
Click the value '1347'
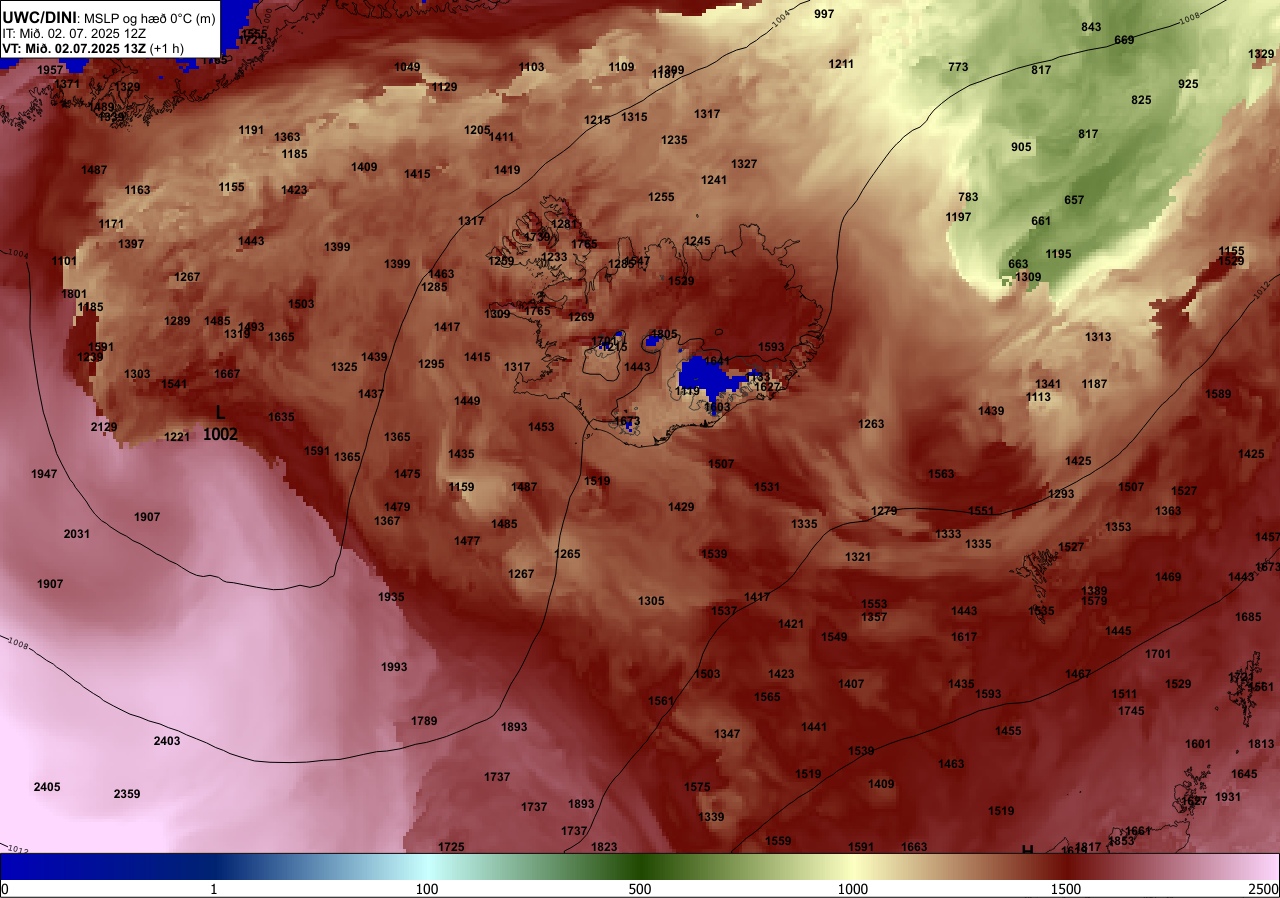(x=727, y=734)
